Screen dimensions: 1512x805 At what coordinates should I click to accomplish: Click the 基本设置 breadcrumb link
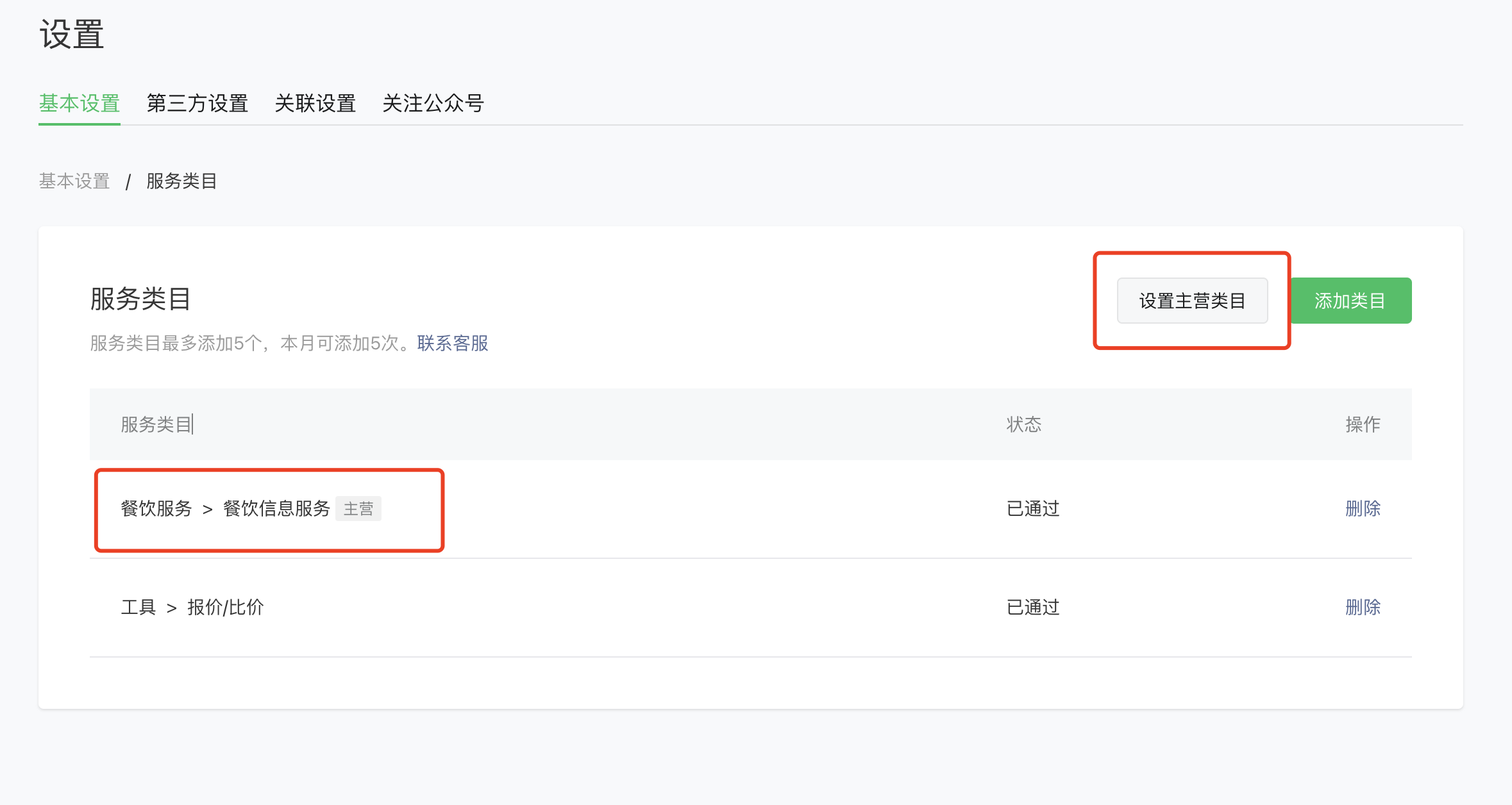click(74, 181)
